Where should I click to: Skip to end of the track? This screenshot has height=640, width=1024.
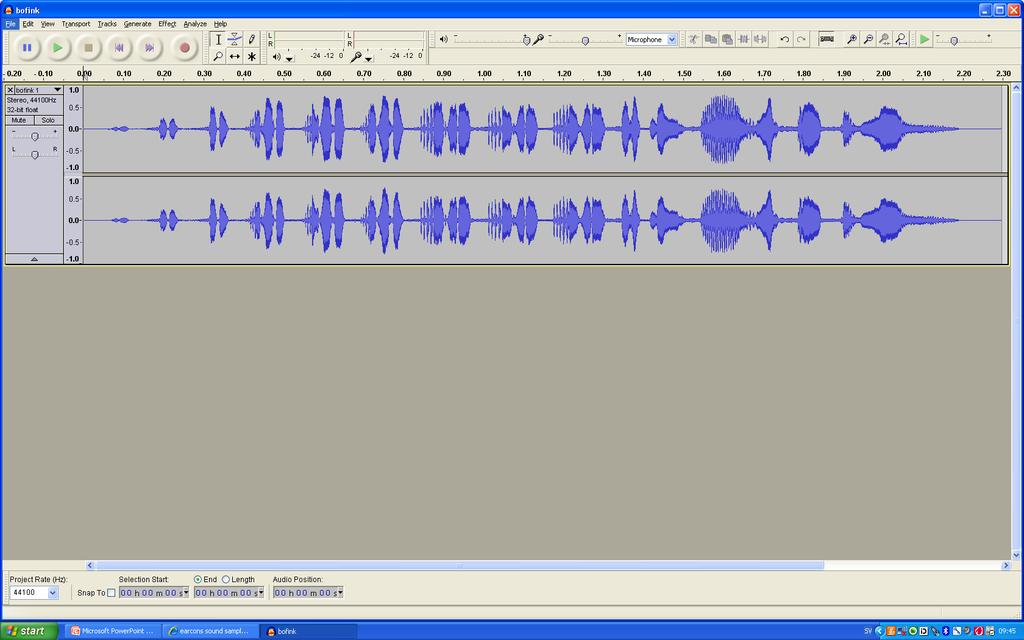point(150,47)
